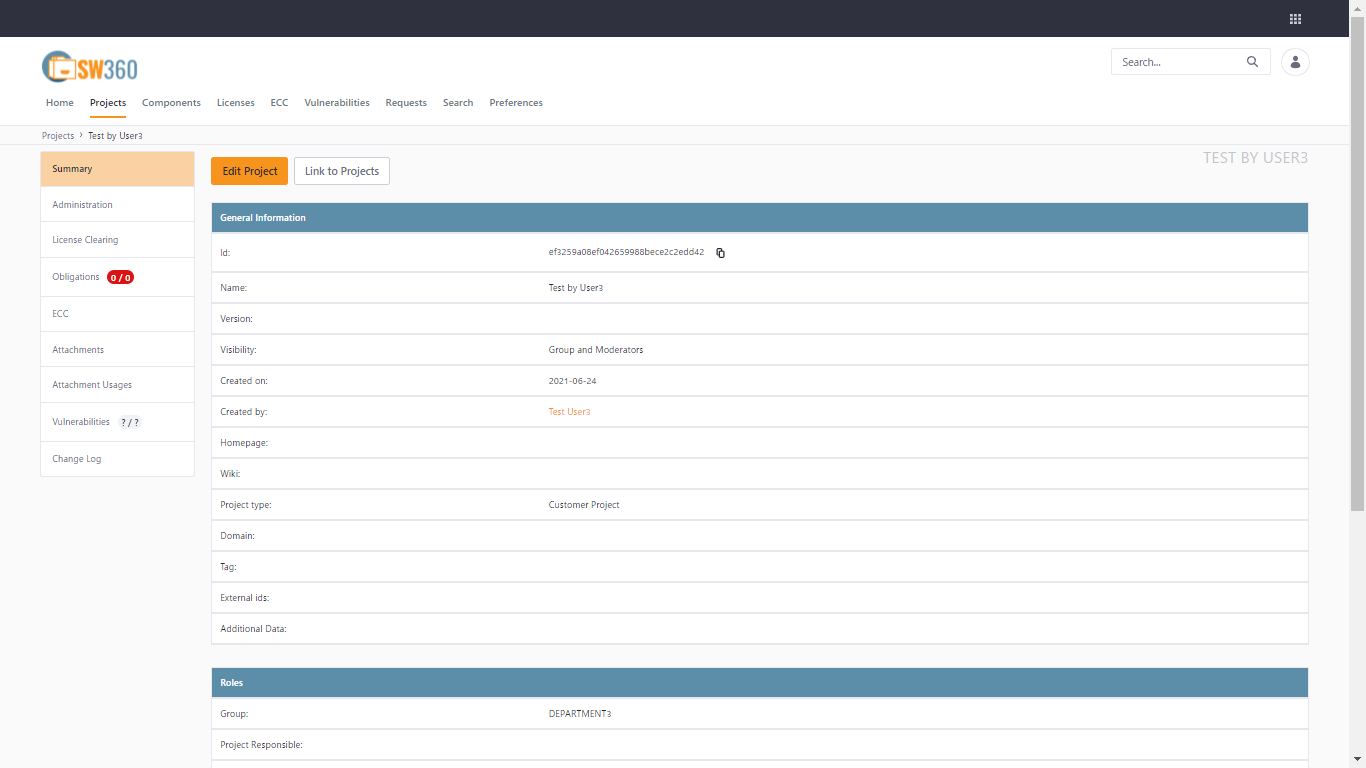Click the scrollbar down arrow
Viewport: 1366px width, 768px height.
(1359, 760)
